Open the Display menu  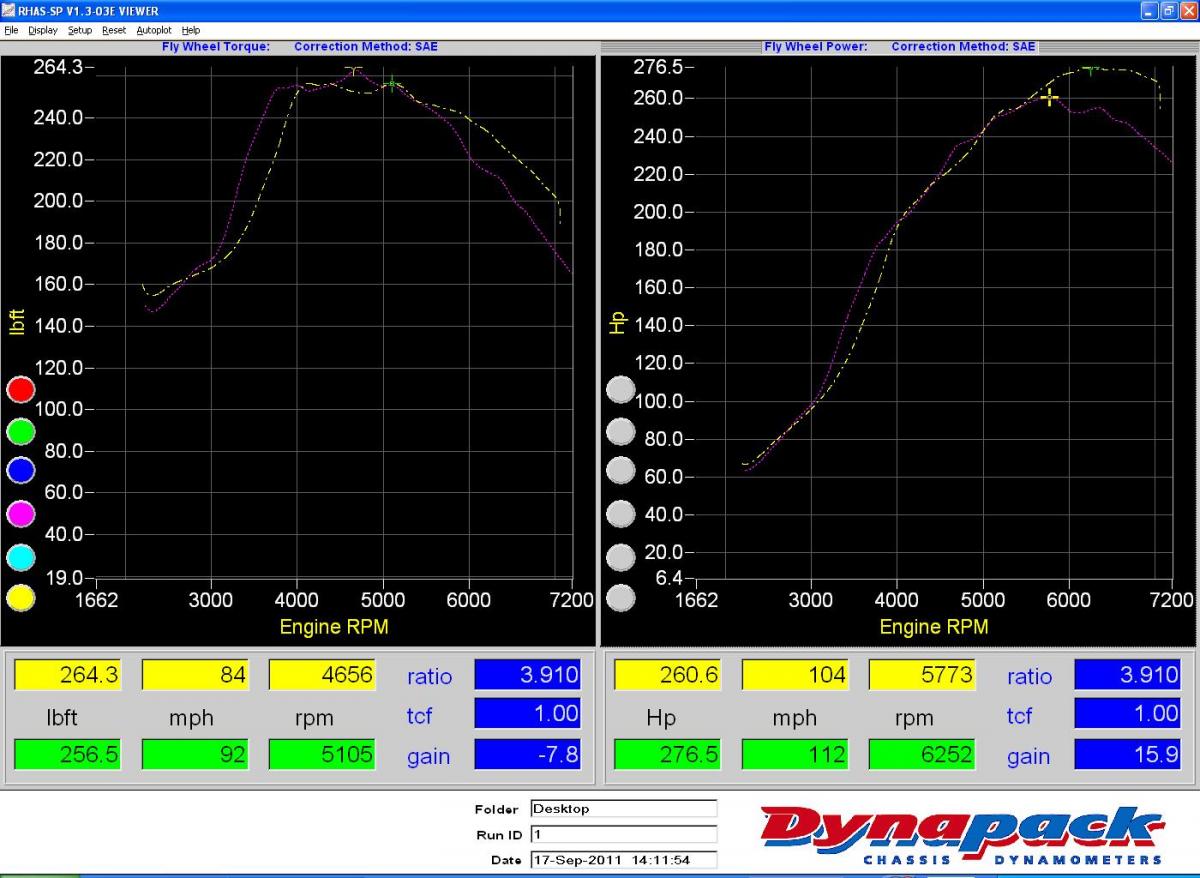coord(43,30)
